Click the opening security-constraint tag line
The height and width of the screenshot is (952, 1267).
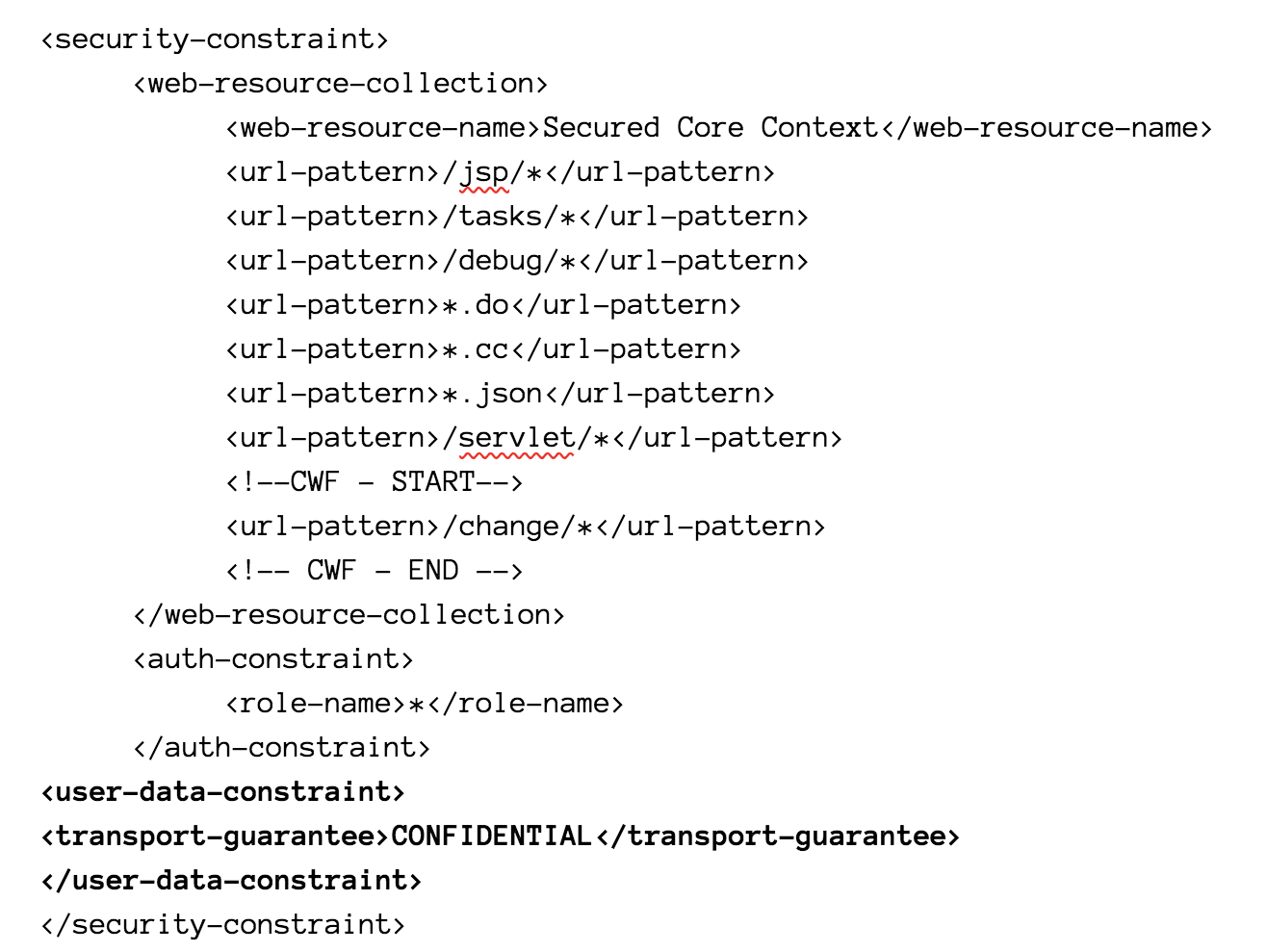215,39
